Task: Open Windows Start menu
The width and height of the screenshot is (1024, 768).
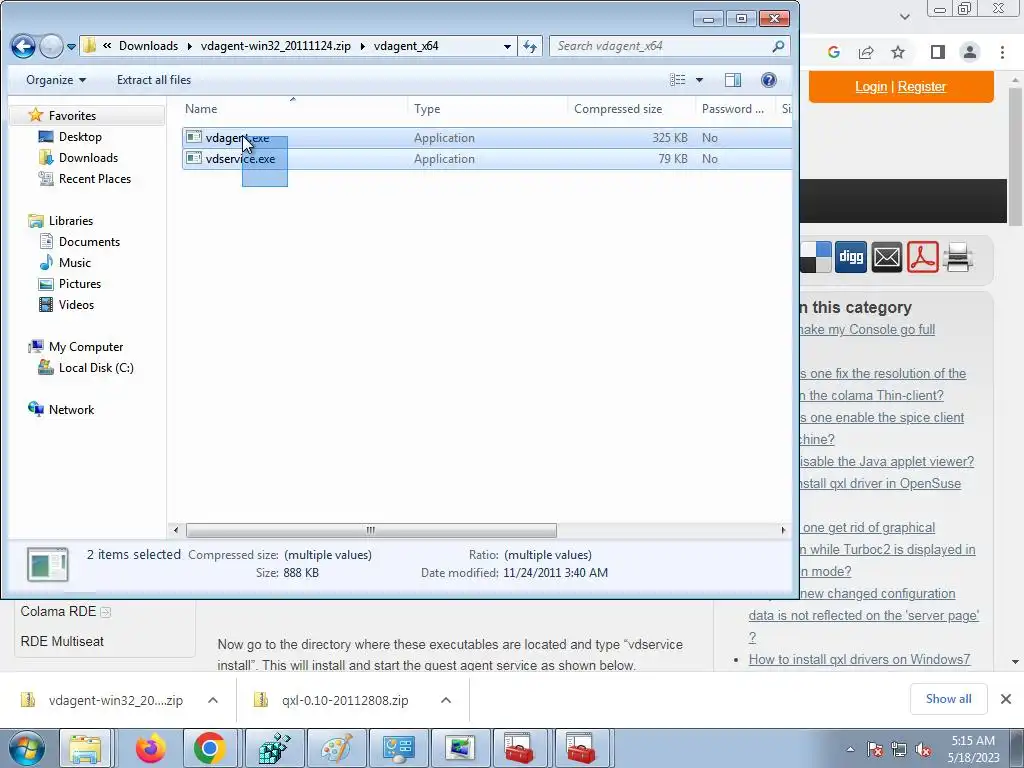Action: [27, 748]
